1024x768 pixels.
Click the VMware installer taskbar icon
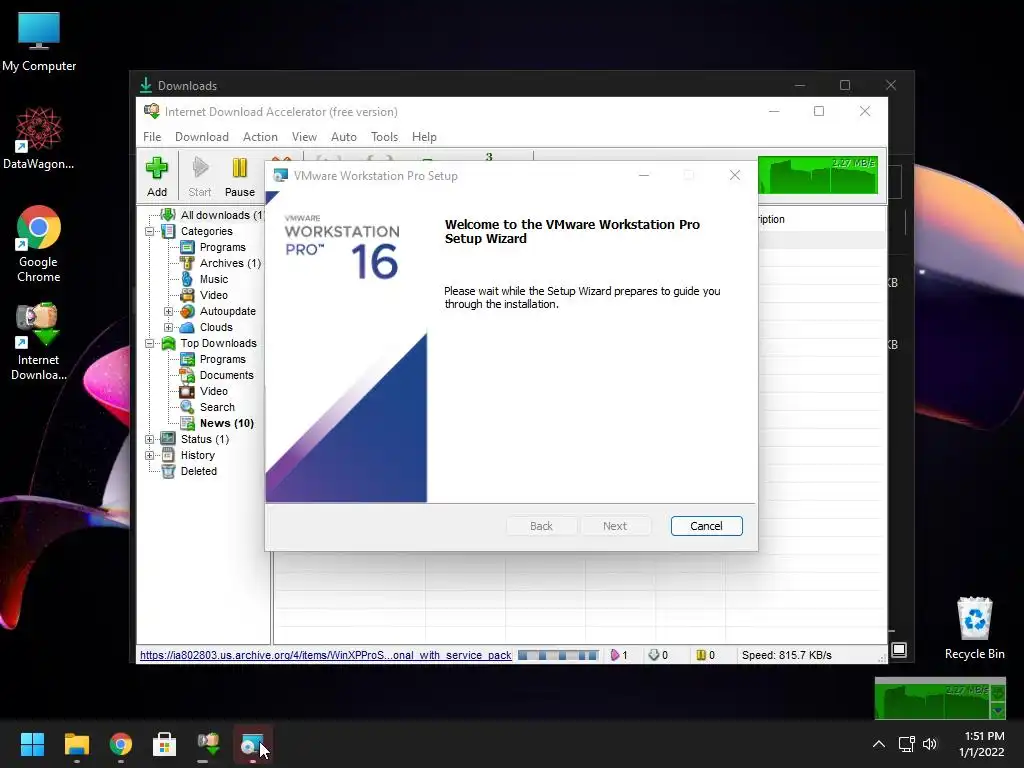253,744
